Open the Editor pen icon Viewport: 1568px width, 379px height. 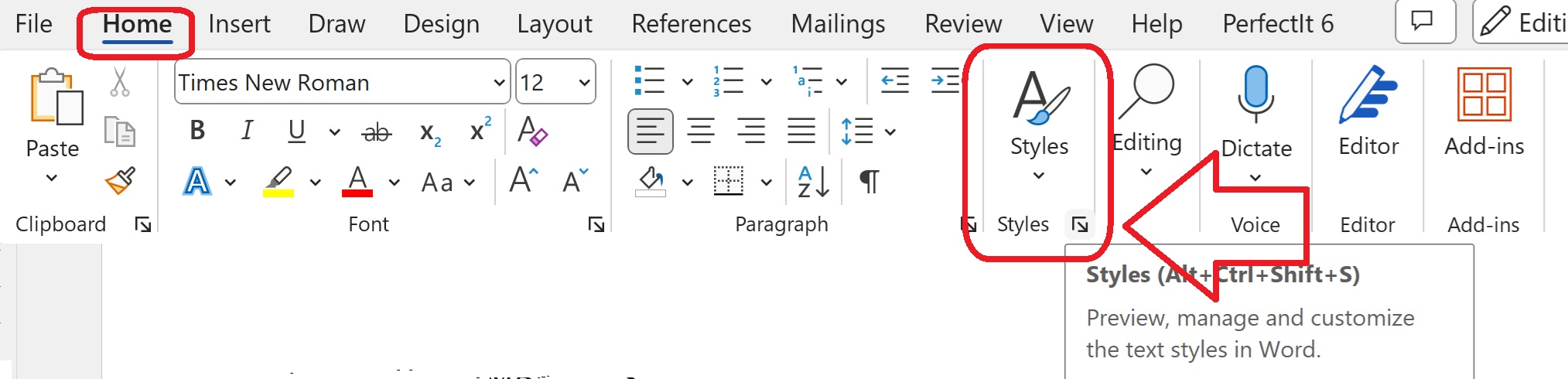click(1368, 95)
